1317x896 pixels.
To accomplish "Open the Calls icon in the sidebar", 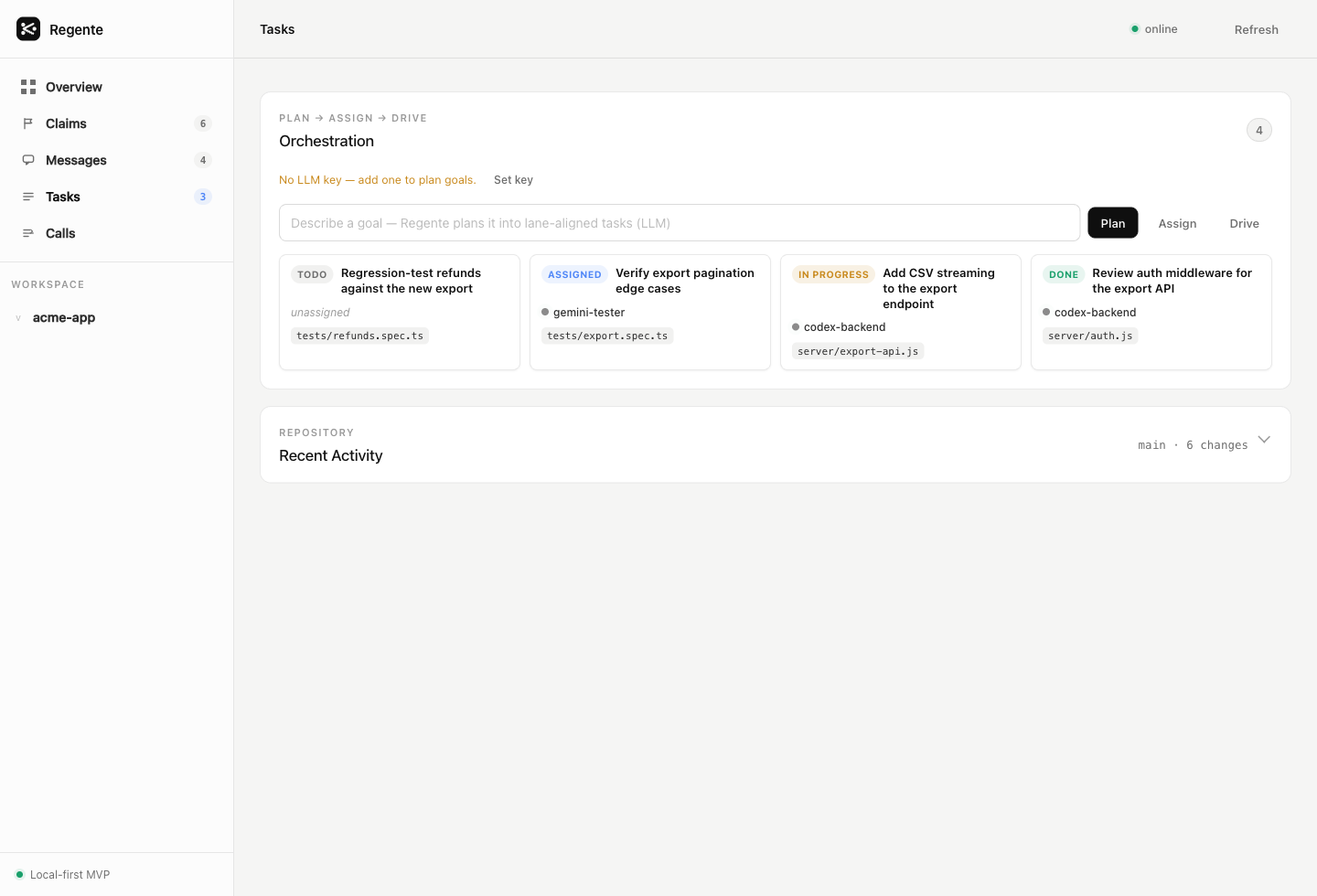I will 28,233.
